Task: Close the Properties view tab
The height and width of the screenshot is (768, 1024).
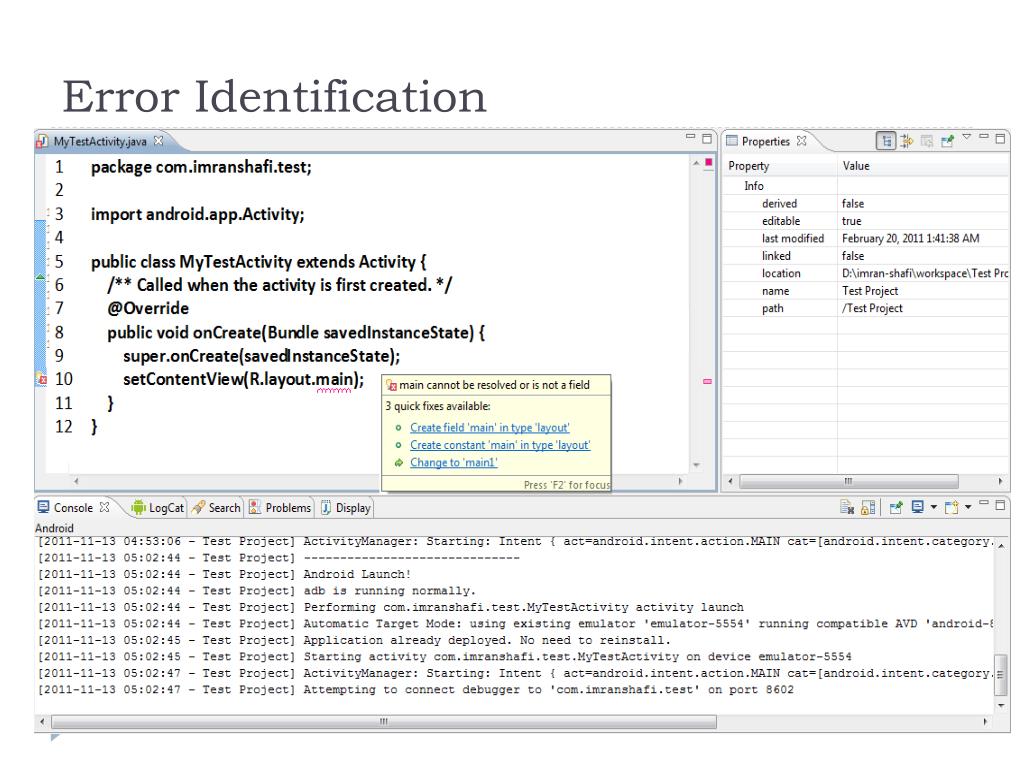Action: [x=801, y=140]
